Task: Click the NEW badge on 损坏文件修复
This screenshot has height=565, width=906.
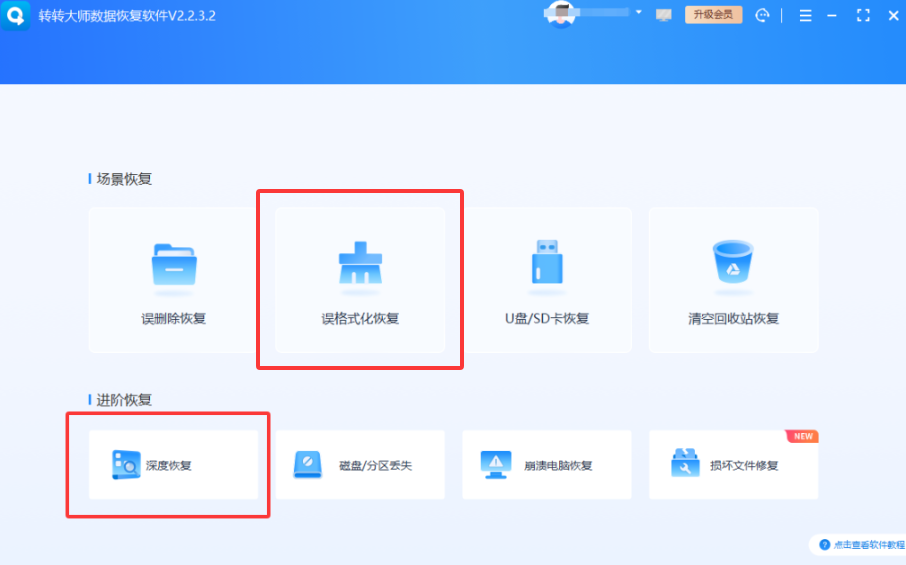Action: (803, 436)
